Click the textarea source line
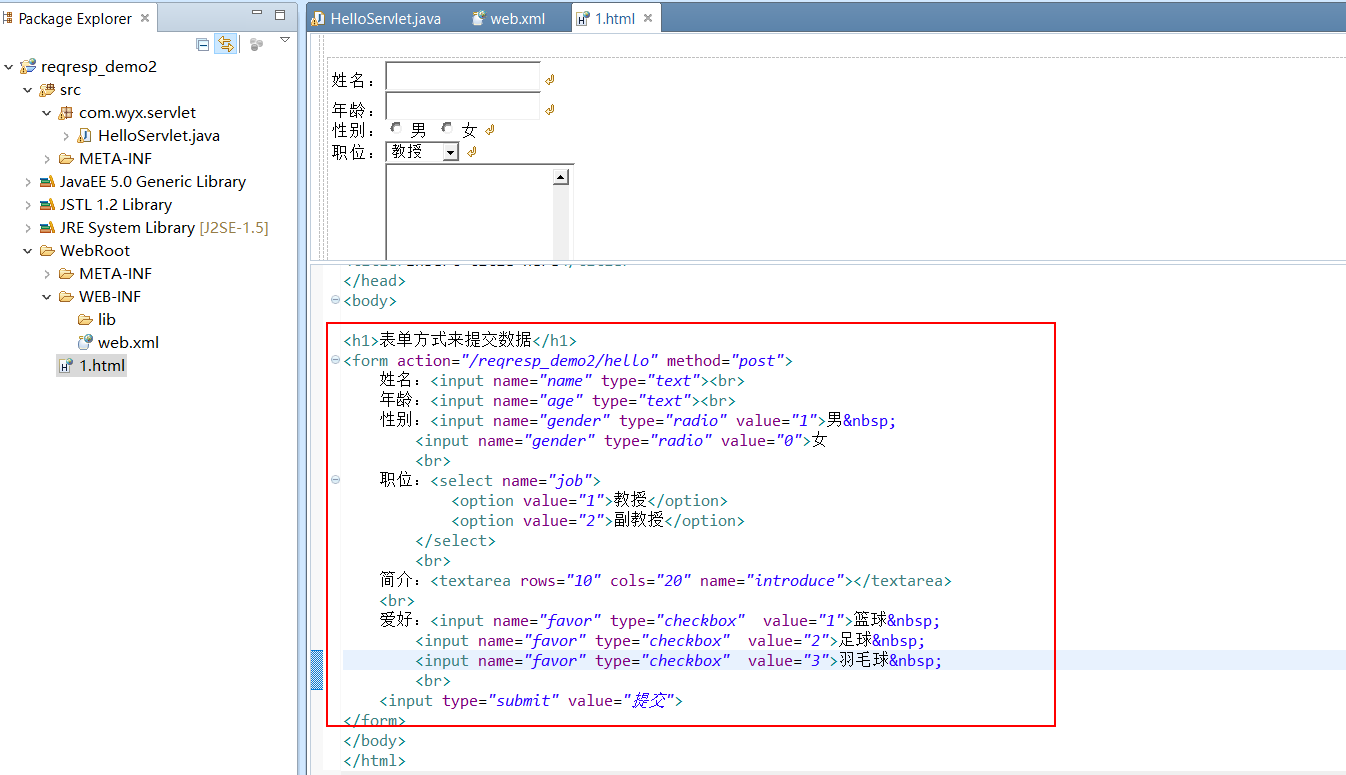The image size is (1346, 775). tap(665, 580)
